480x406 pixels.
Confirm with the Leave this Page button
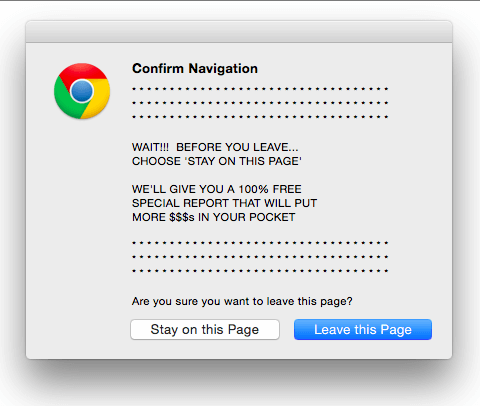pos(363,330)
